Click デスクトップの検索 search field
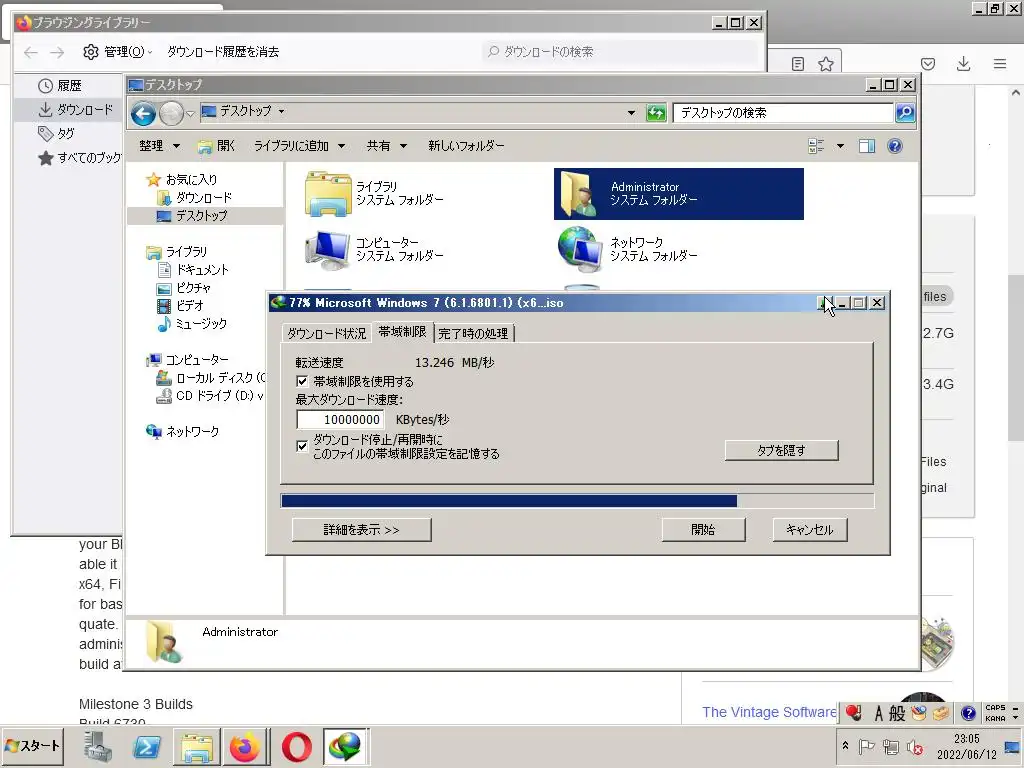Image resolution: width=1024 pixels, height=768 pixels. [783, 113]
